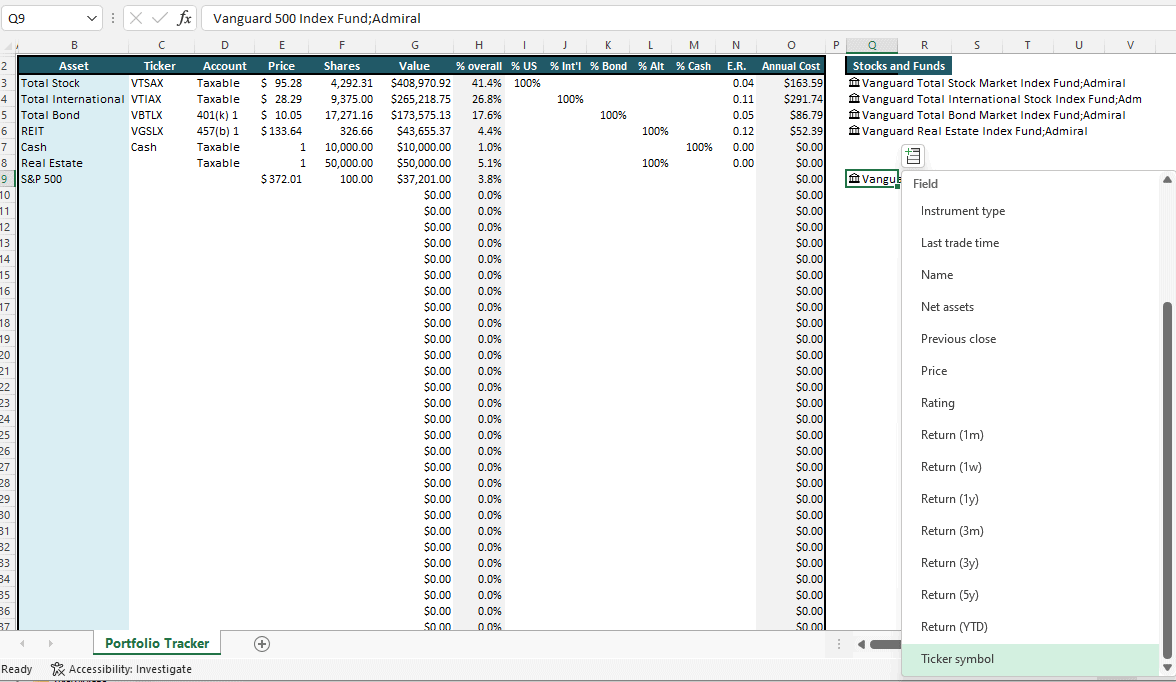Click the $291.74 annual cost cell
Screen dimensions: 1176x682
click(791, 99)
